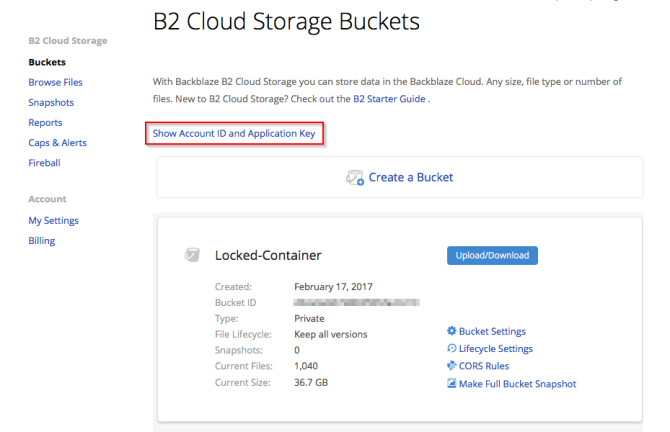Image resolution: width=670 pixels, height=432 pixels.
Task: Click the B2 Cloud Storage sidebar header
Action: pos(68,41)
